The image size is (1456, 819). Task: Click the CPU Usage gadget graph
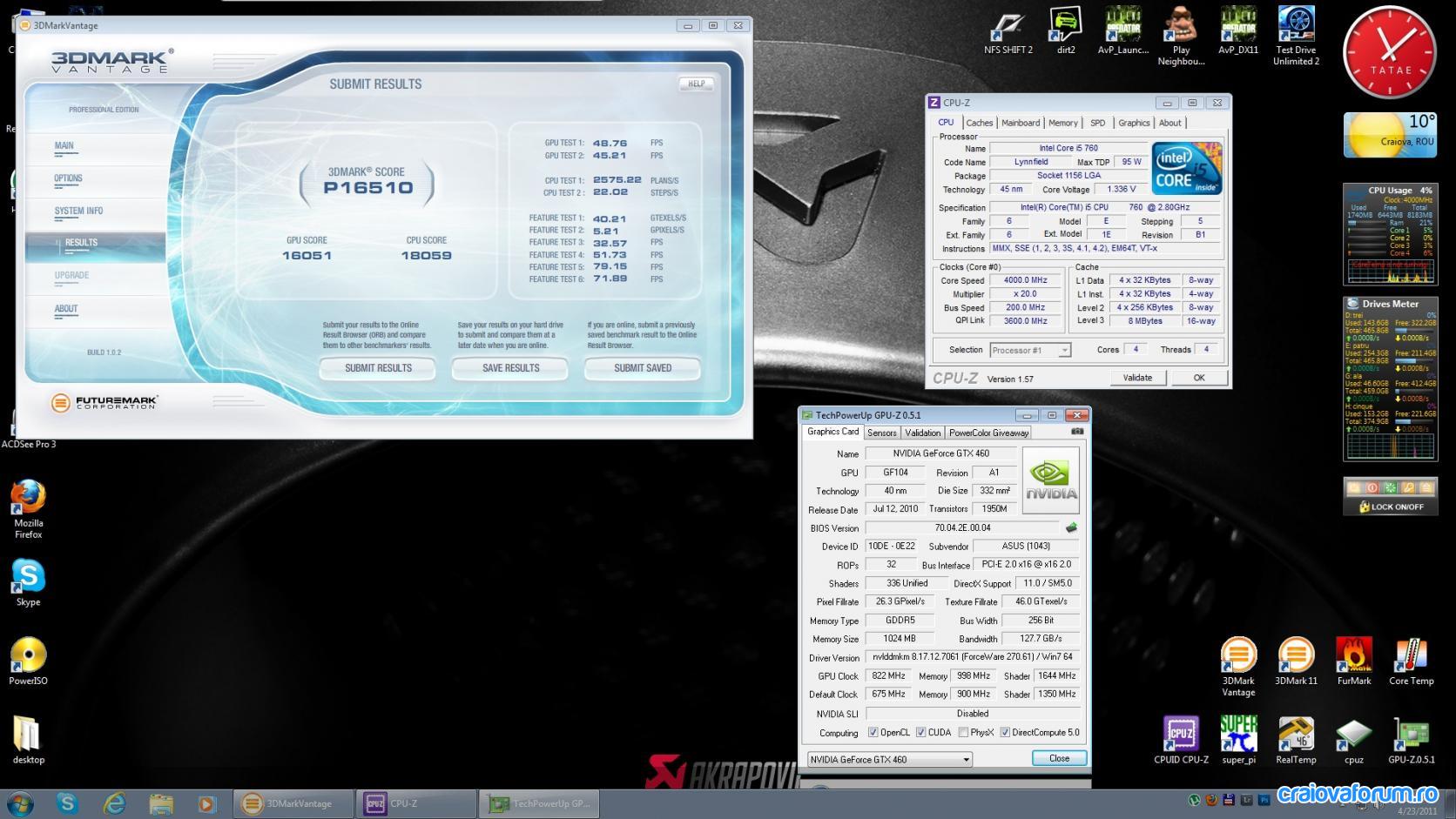[1391, 271]
